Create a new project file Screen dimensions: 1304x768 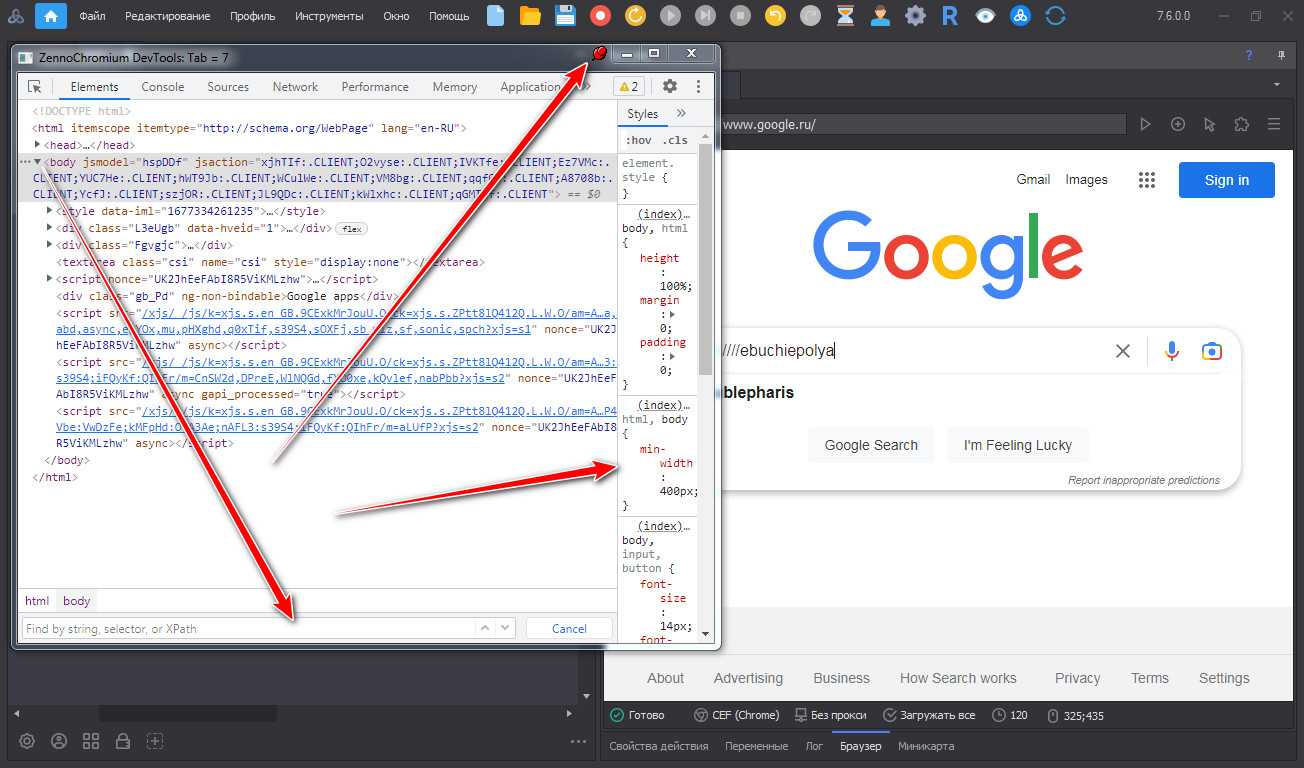click(x=495, y=16)
